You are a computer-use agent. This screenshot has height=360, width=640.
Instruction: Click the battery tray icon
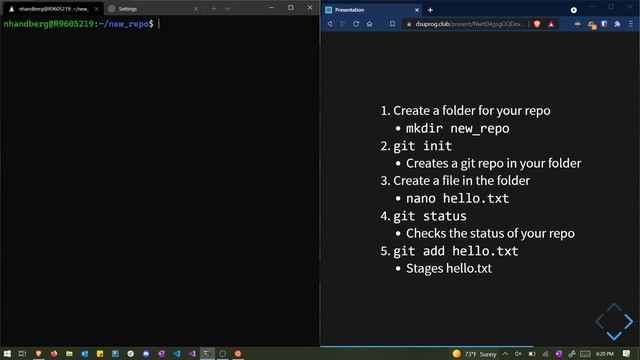(x=532, y=354)
